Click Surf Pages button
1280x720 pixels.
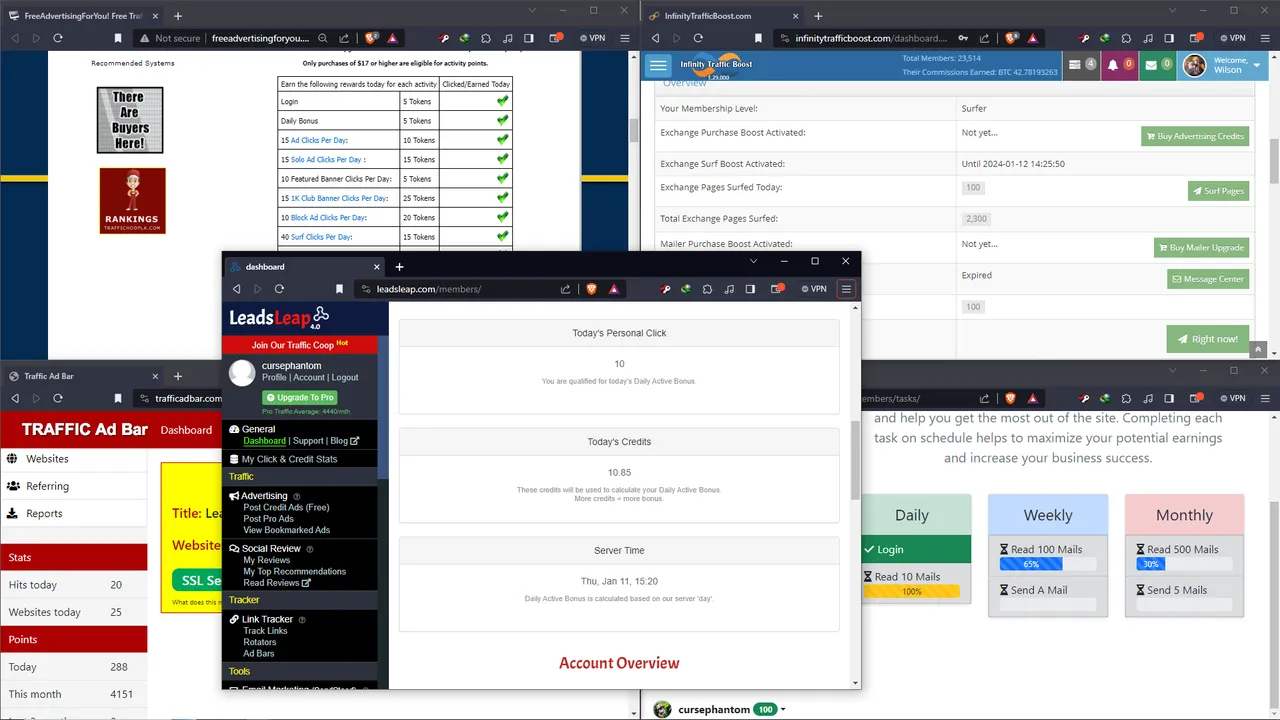1218,191
